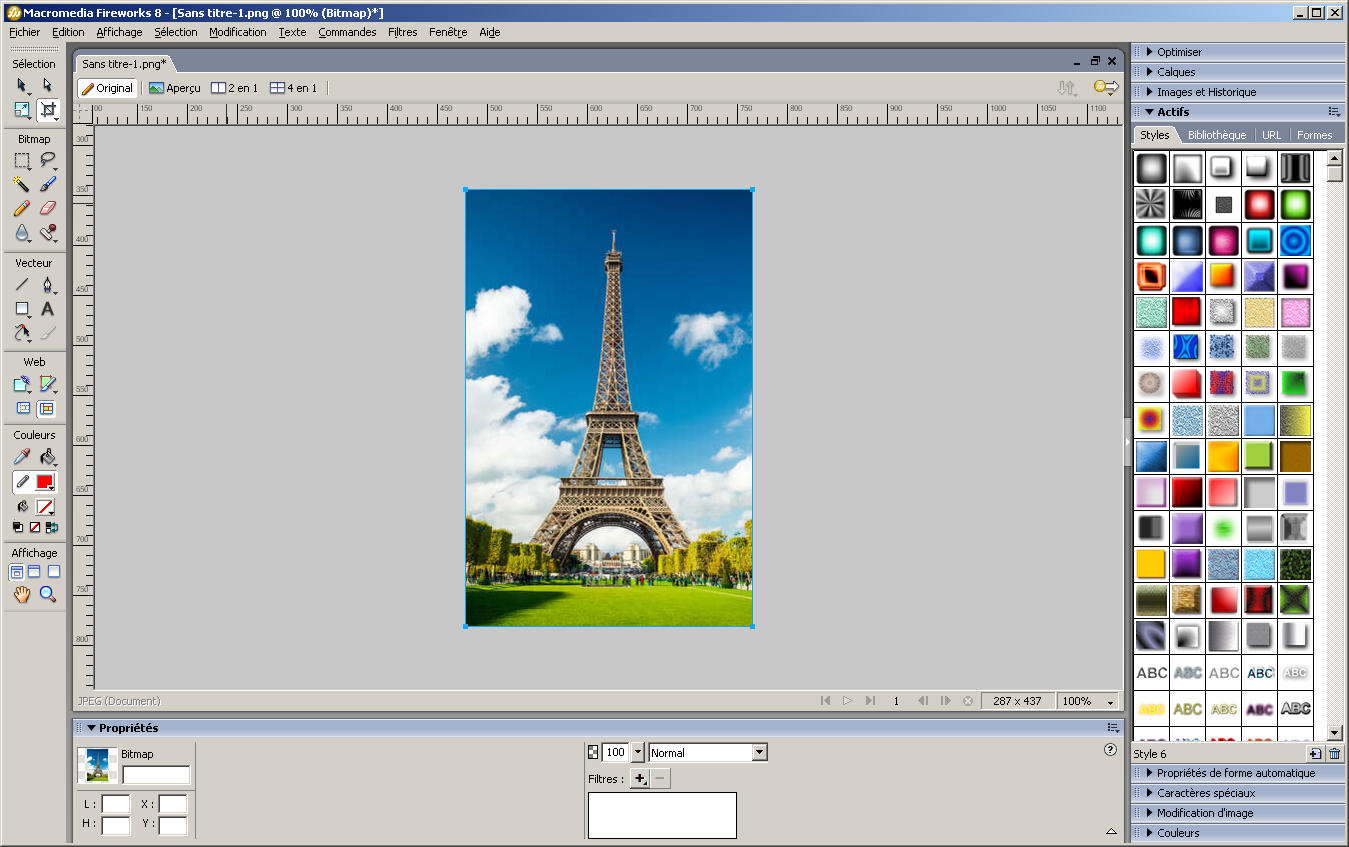The image size is (1349, 847).
Task: Select the Crop tool
Action: pyautogui.click(x=47, y=110)
